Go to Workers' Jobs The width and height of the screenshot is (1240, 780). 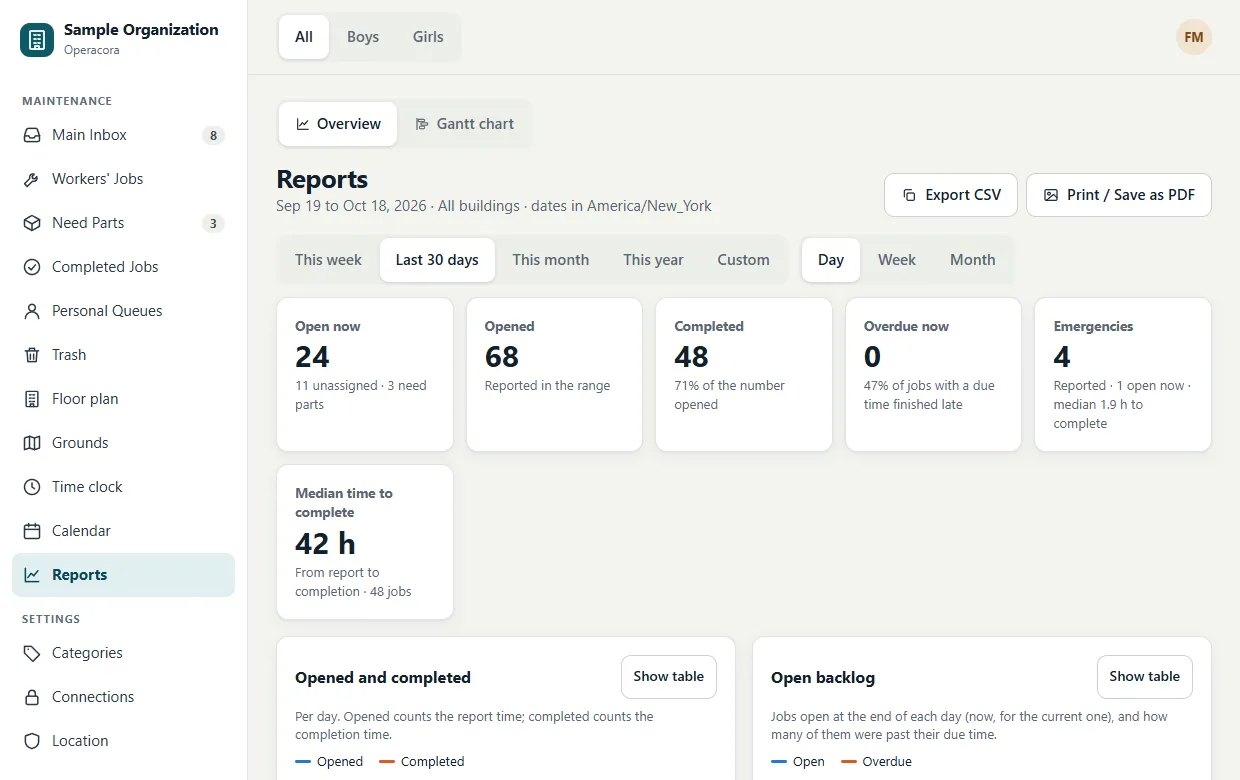[123, 179]
